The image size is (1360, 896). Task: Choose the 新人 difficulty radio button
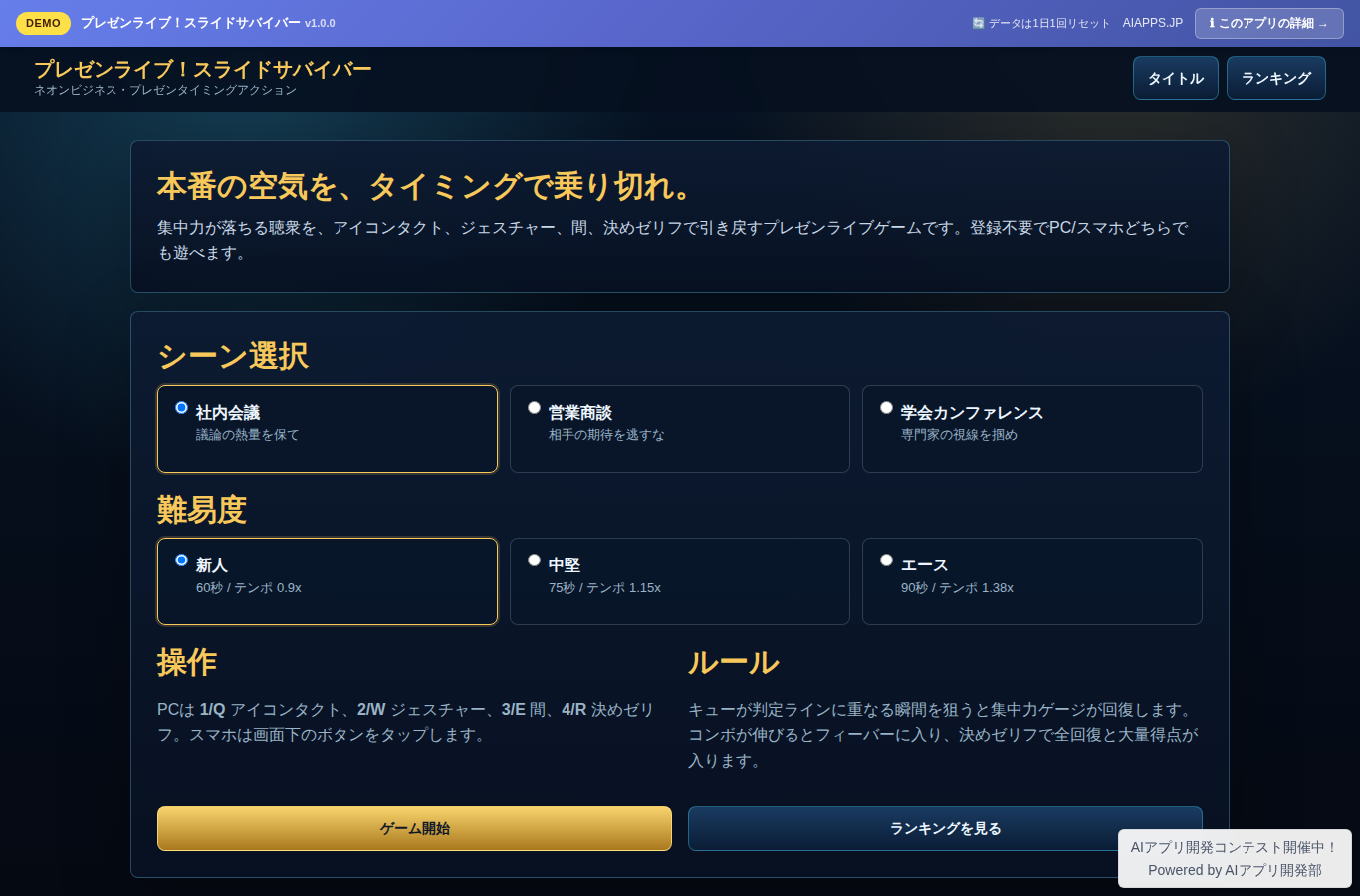pyautogui.click(x=181, y=560)
